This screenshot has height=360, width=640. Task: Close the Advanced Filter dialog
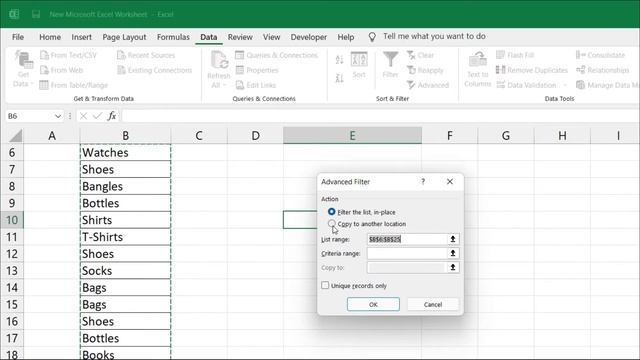tap(450, 182)
